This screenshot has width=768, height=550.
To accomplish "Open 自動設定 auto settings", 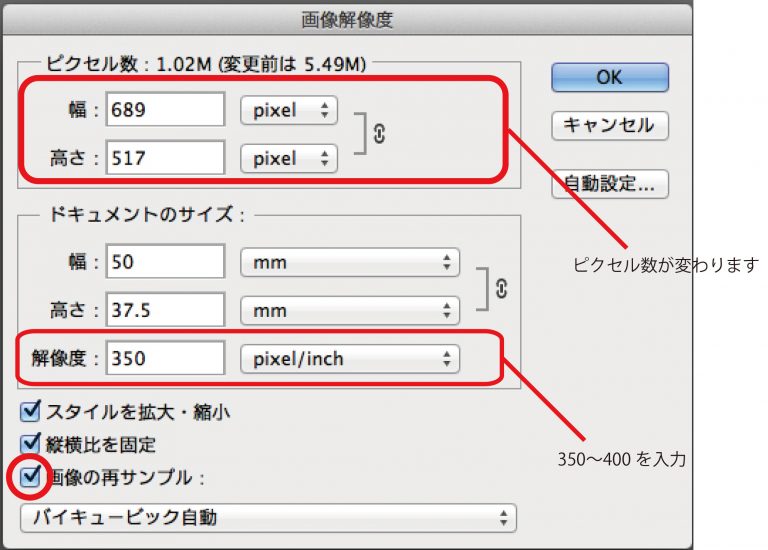I will [609, 185].
